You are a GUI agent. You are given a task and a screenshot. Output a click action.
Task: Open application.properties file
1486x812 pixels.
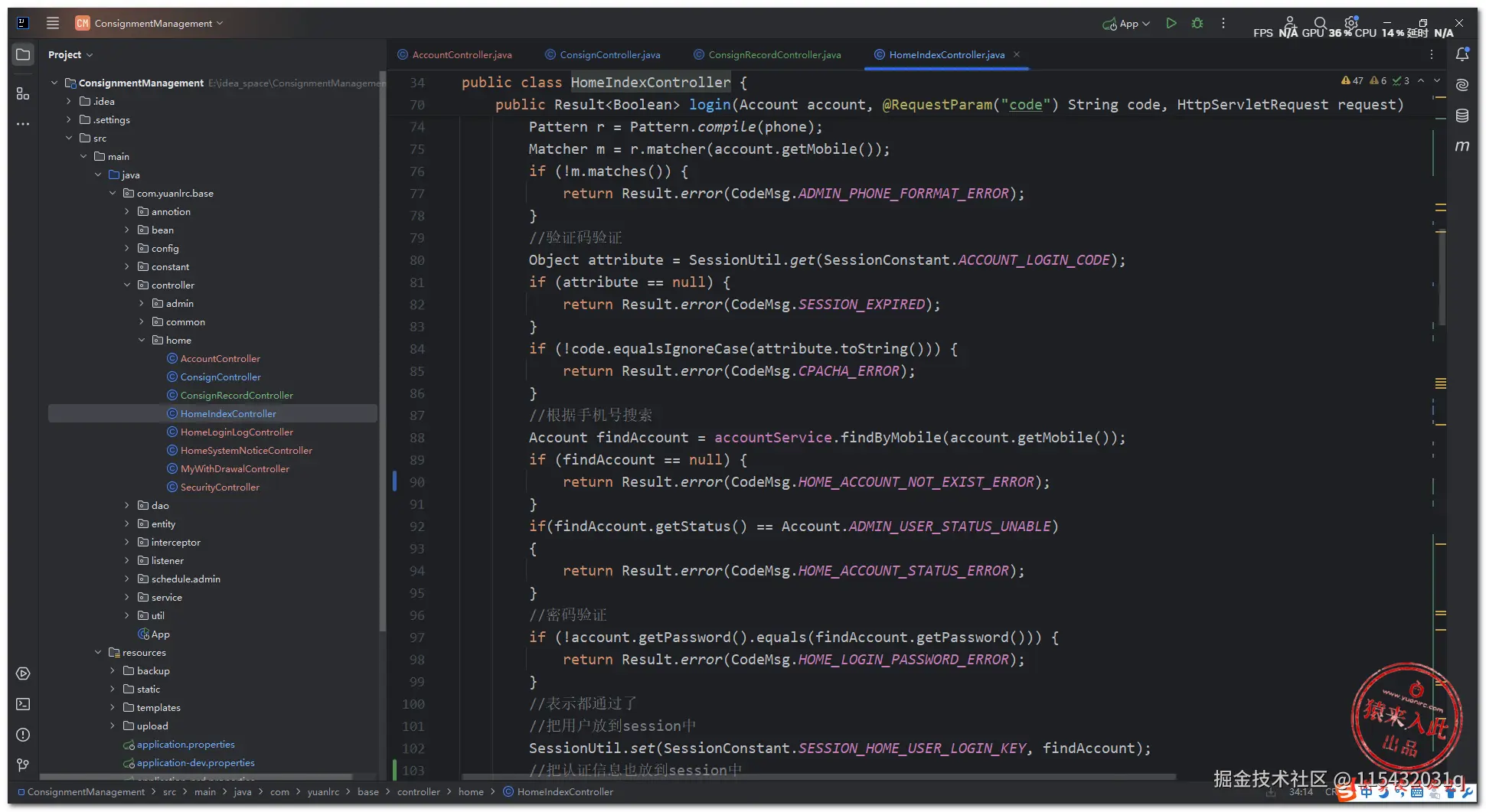185,744
